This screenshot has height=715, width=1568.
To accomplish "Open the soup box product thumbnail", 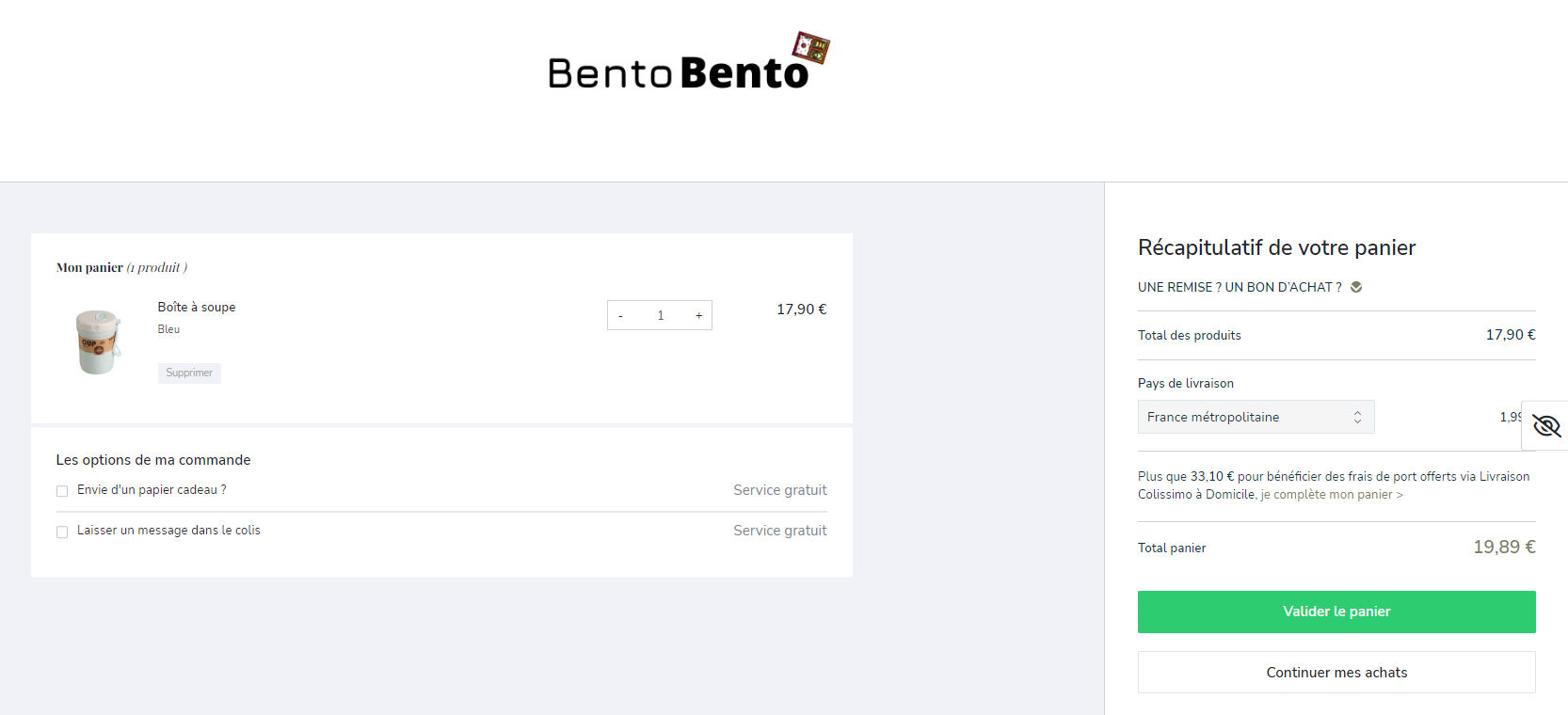I will 98,342.
